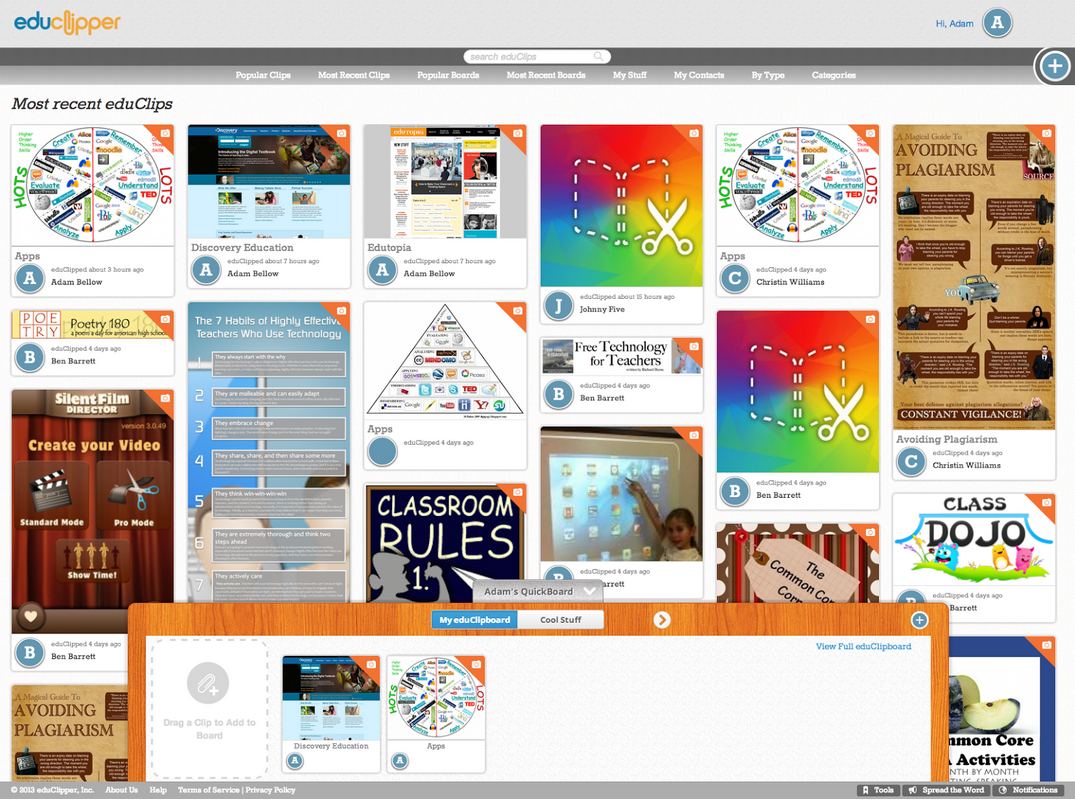Click the search magnifier icon
This screenshot has width=1075, height=800.
point(598,57)
